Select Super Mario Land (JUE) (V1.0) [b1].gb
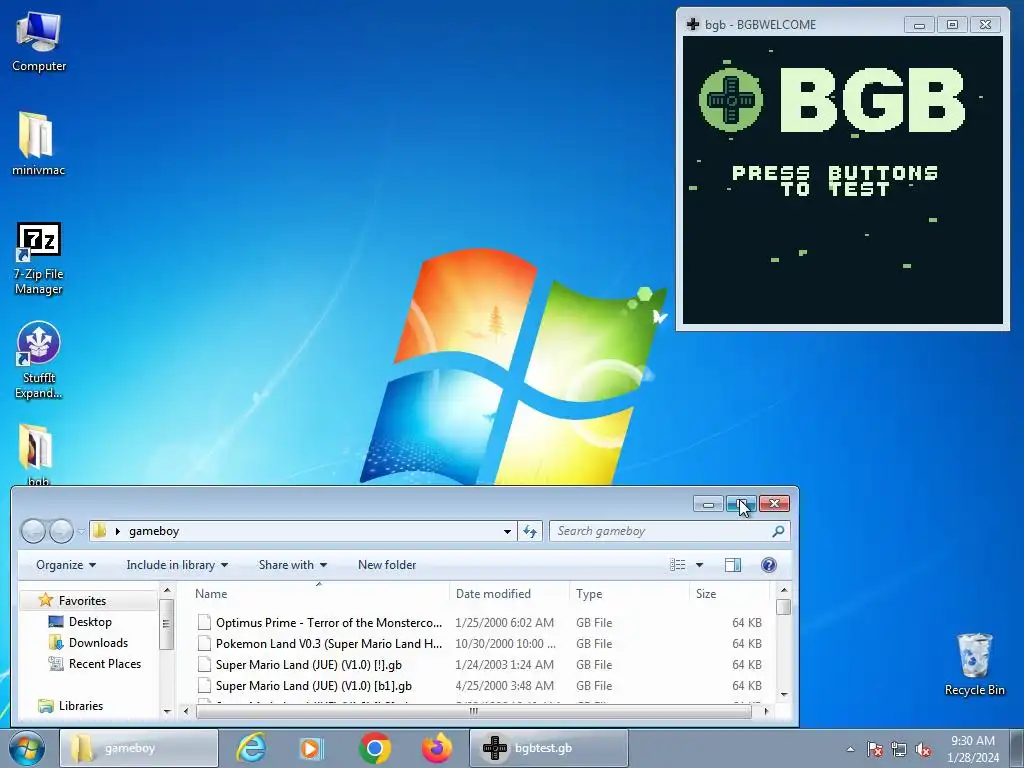 (313, 686)
